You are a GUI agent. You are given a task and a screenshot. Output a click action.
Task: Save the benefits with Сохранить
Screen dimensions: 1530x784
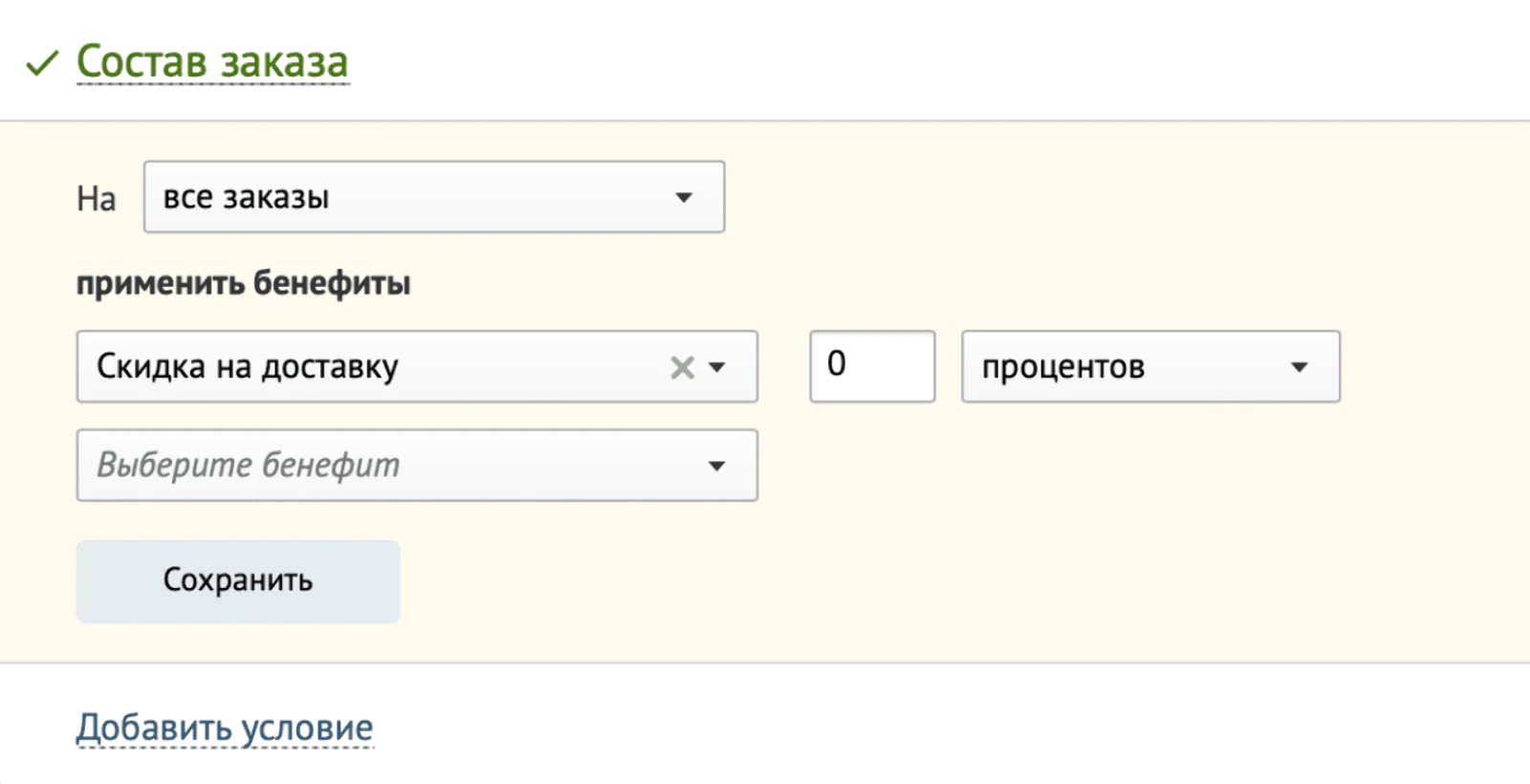(238, 581)
